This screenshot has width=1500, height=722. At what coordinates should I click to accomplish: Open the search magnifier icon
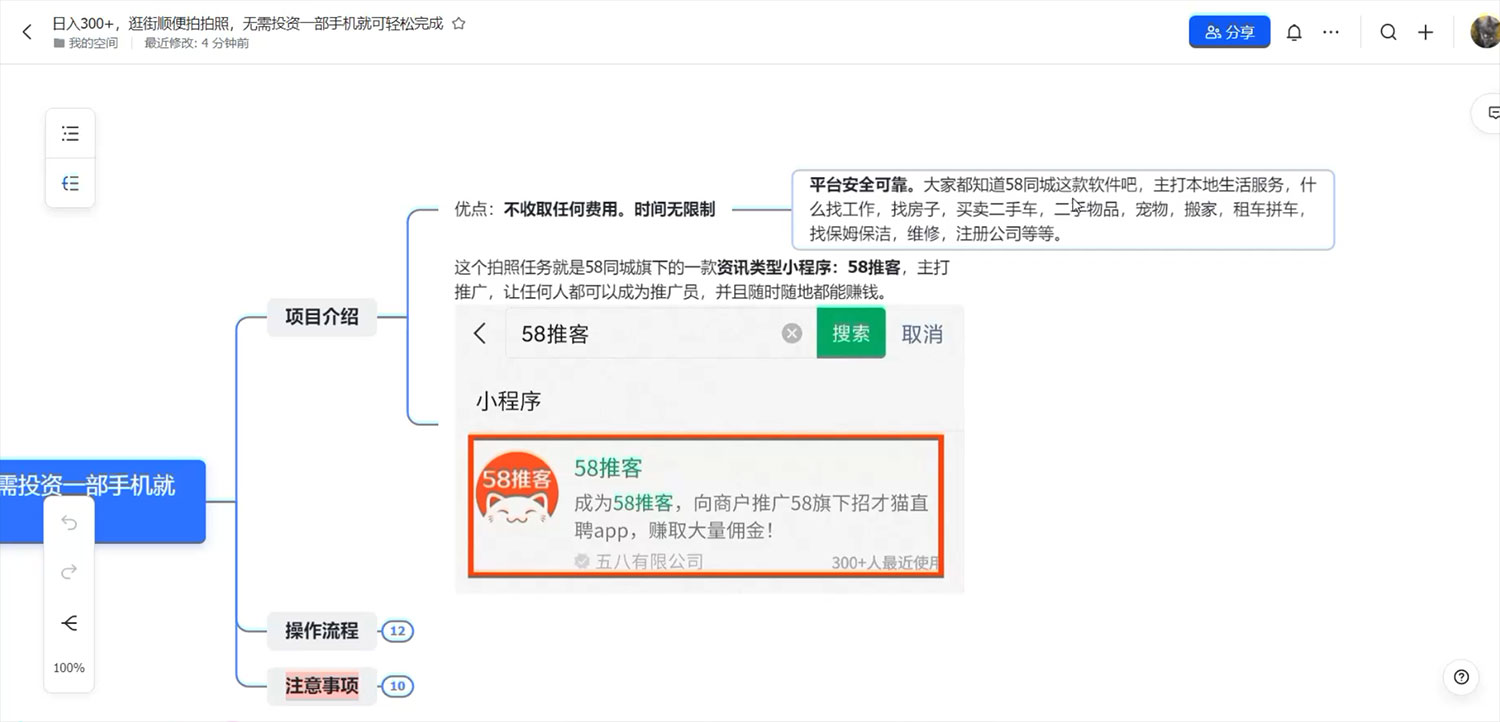[x=1388, y=31]
